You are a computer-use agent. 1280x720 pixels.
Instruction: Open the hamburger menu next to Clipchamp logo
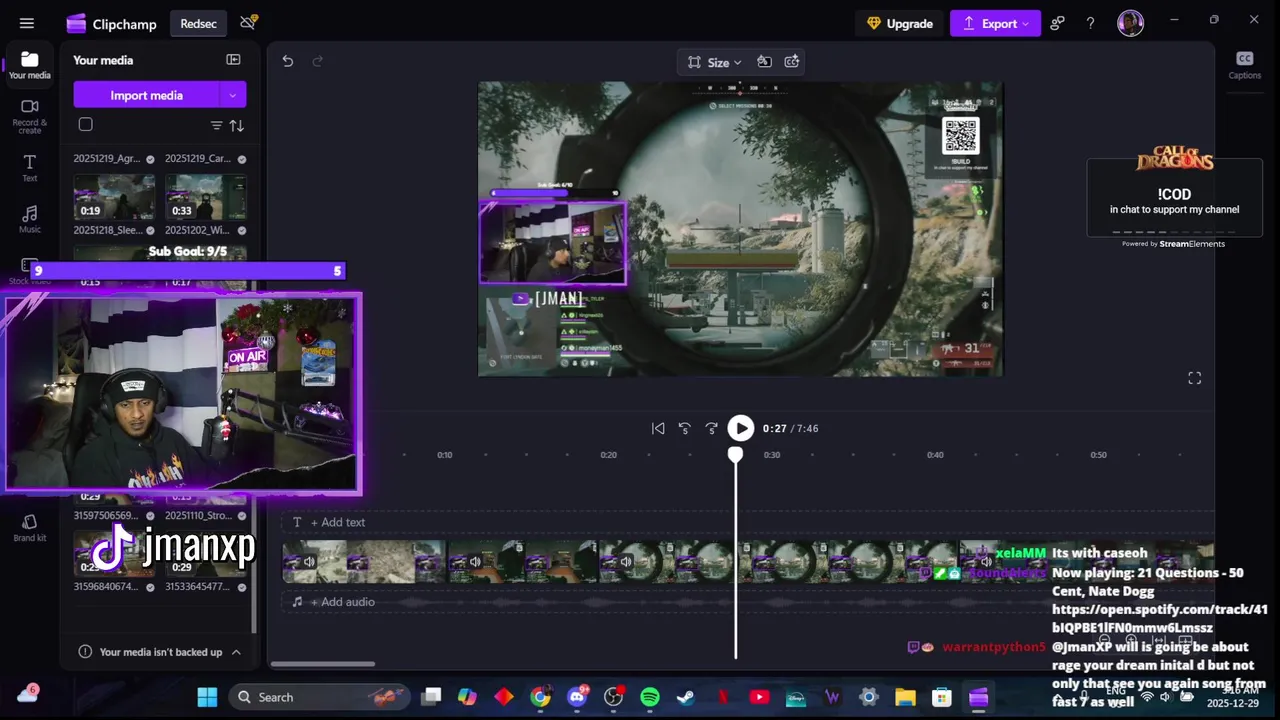click(27, 23)
